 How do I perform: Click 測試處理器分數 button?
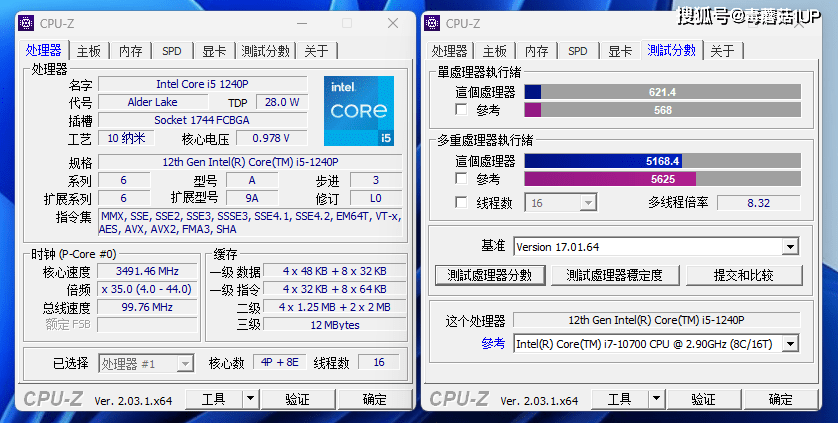tap(490, 275)
